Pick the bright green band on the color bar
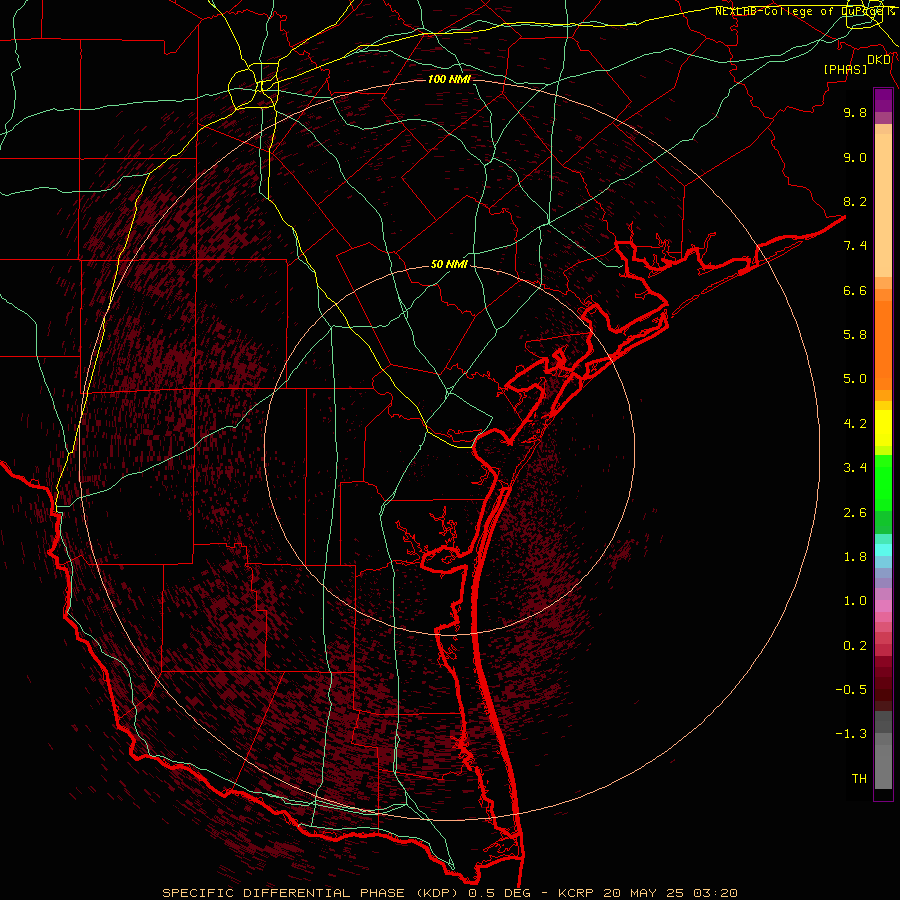The height and width of the screenshot is (900, 900). pyautogui.click(x=883, y=482)
